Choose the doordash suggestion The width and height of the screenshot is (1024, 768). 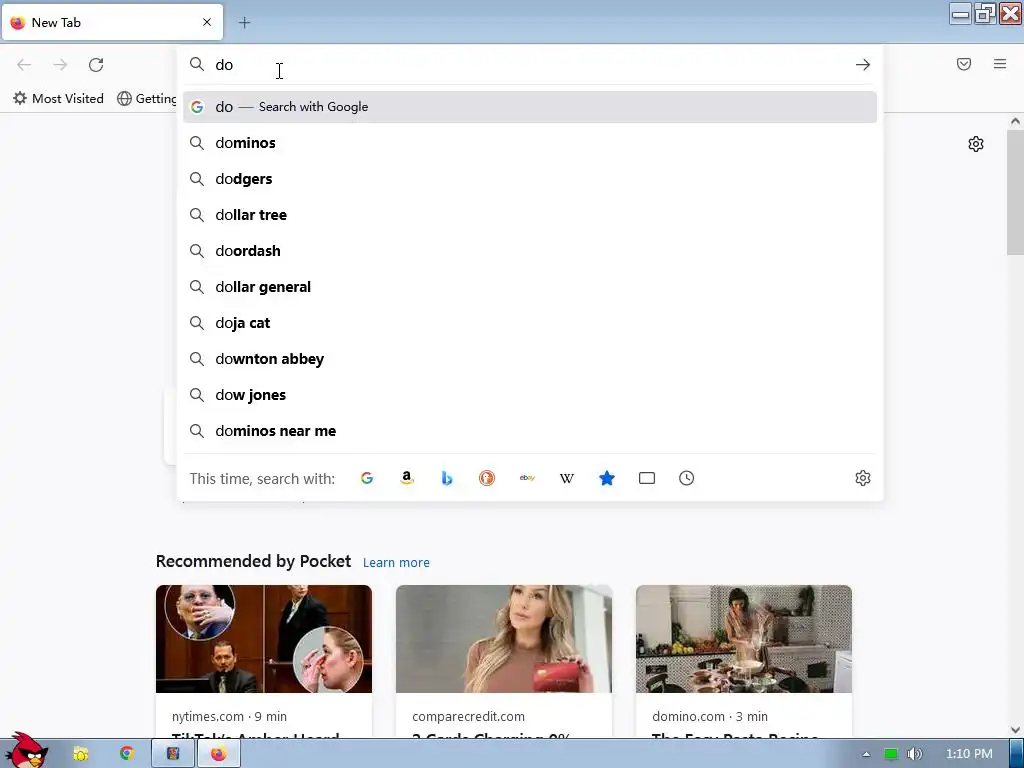pos(530,251)
